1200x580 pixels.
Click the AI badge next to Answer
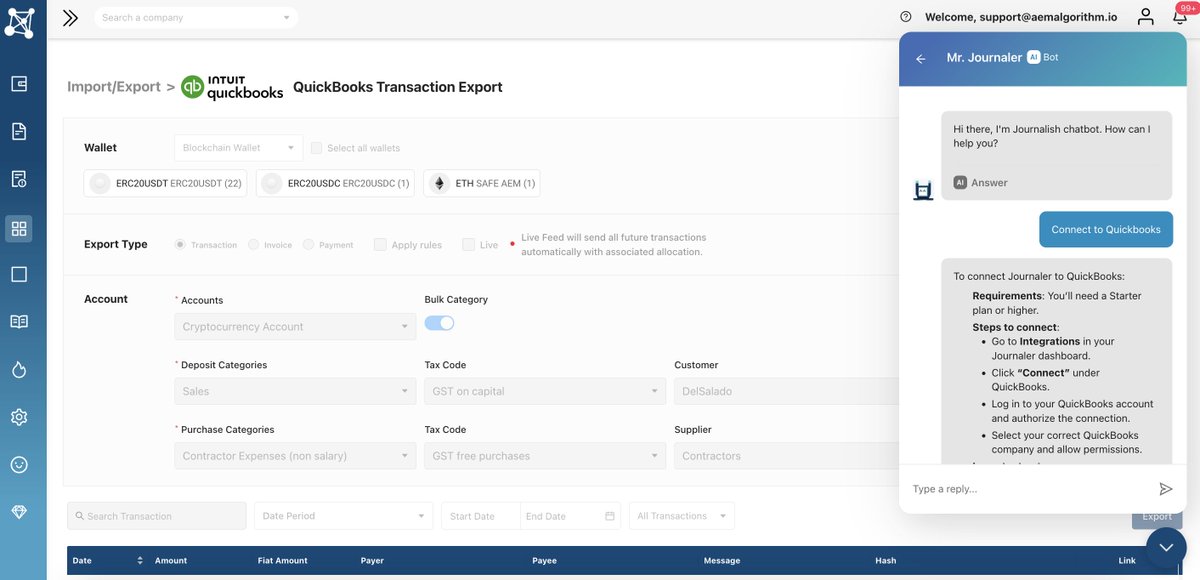click(960, 183)
